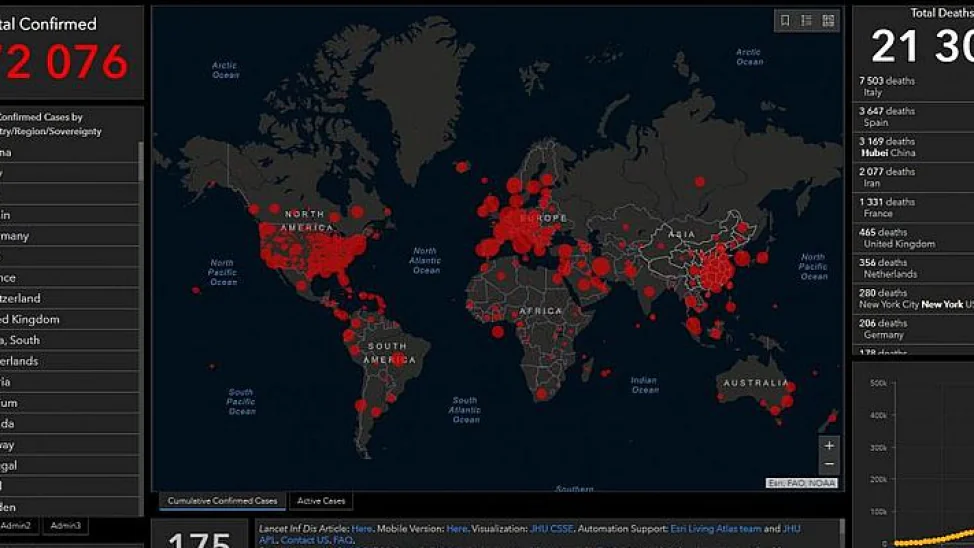Follow the JHU CSSE link
This screenshot has width=974, height=548.
(552, 529)
